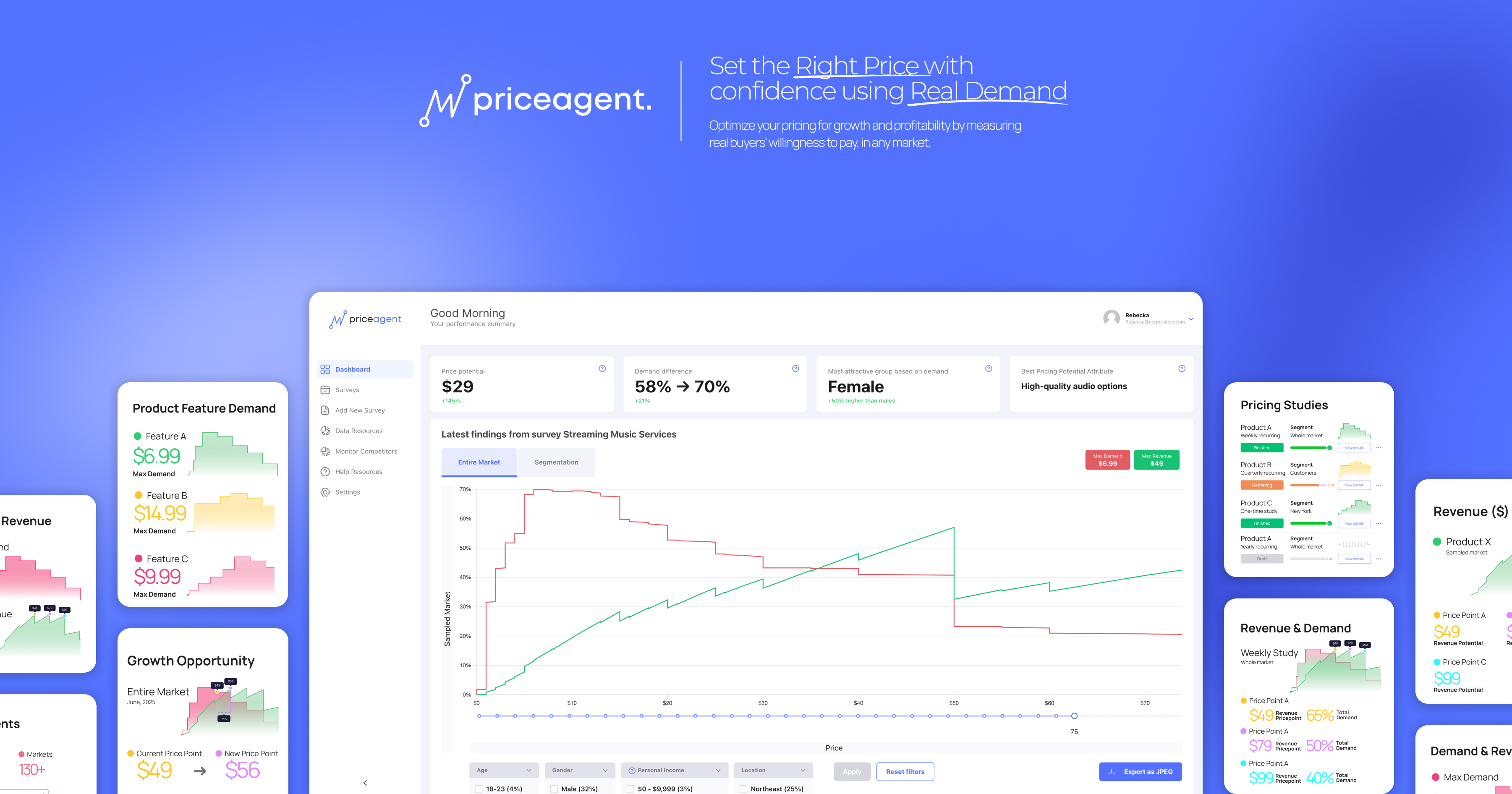Click the help icon on Demand difference card
Image resolution: width=1512 pixels, height=794 pixels.
pyautogui.click(x=795, y=368)
